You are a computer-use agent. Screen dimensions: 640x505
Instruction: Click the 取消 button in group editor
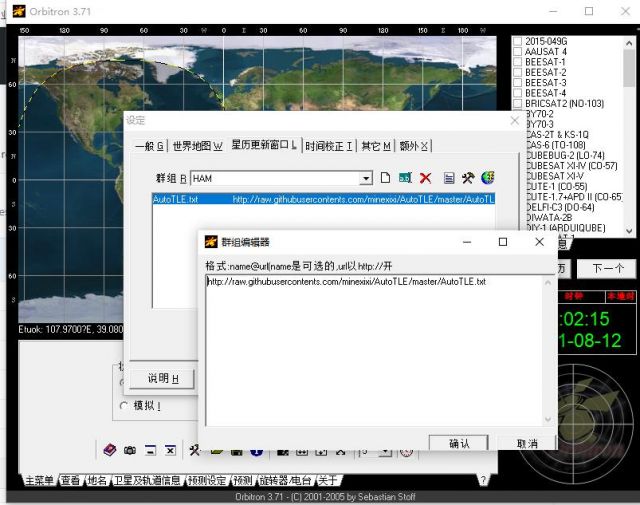[527, 443]
